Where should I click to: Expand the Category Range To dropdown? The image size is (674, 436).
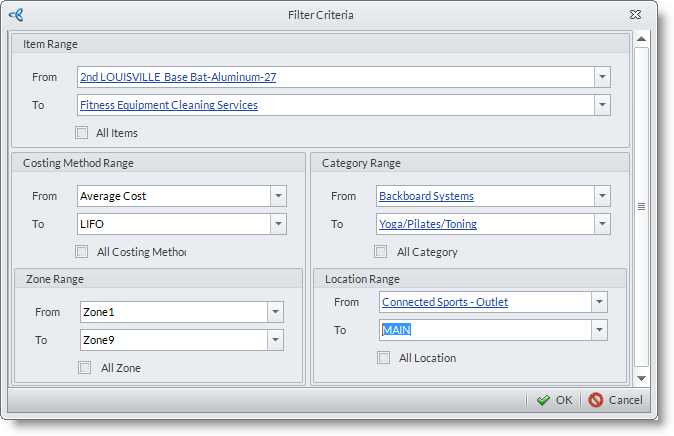tap(601, 224)
